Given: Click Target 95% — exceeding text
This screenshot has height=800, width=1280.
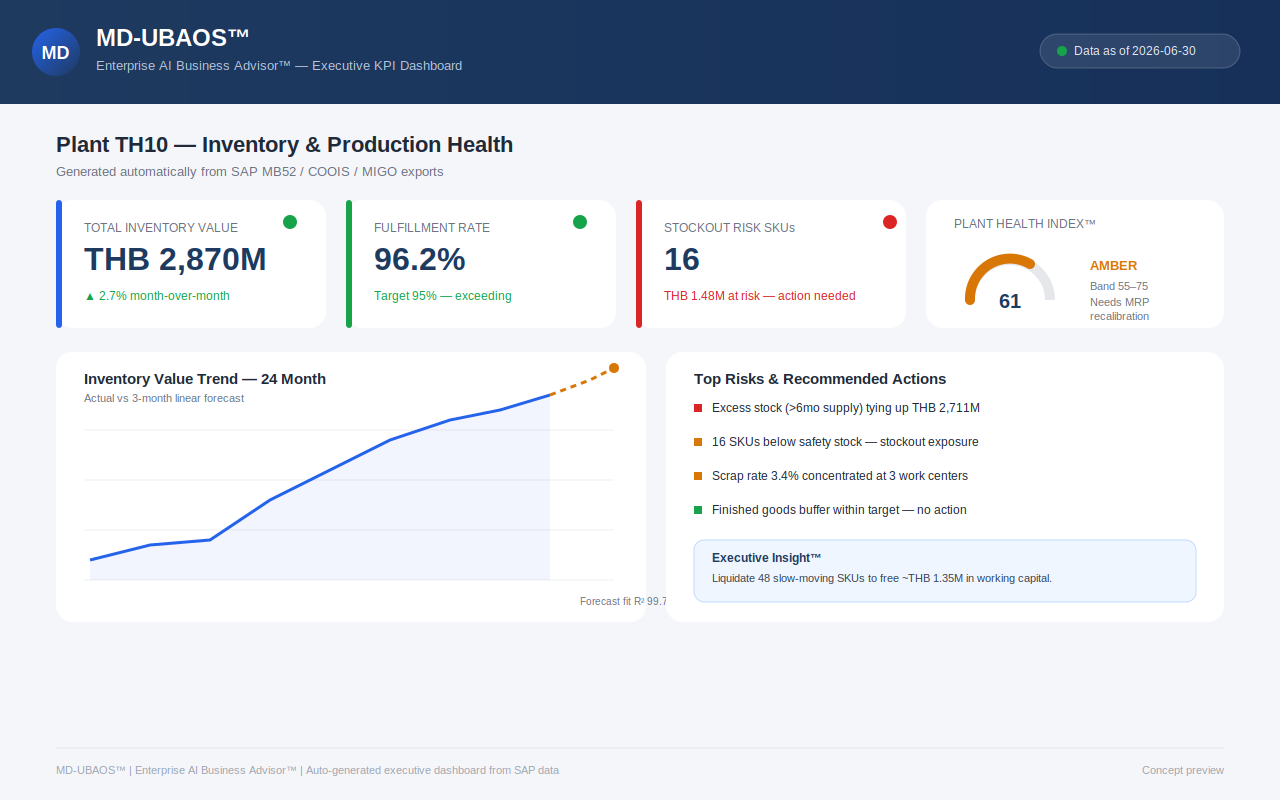Looking at the screenshot, I should coord(443,296).
